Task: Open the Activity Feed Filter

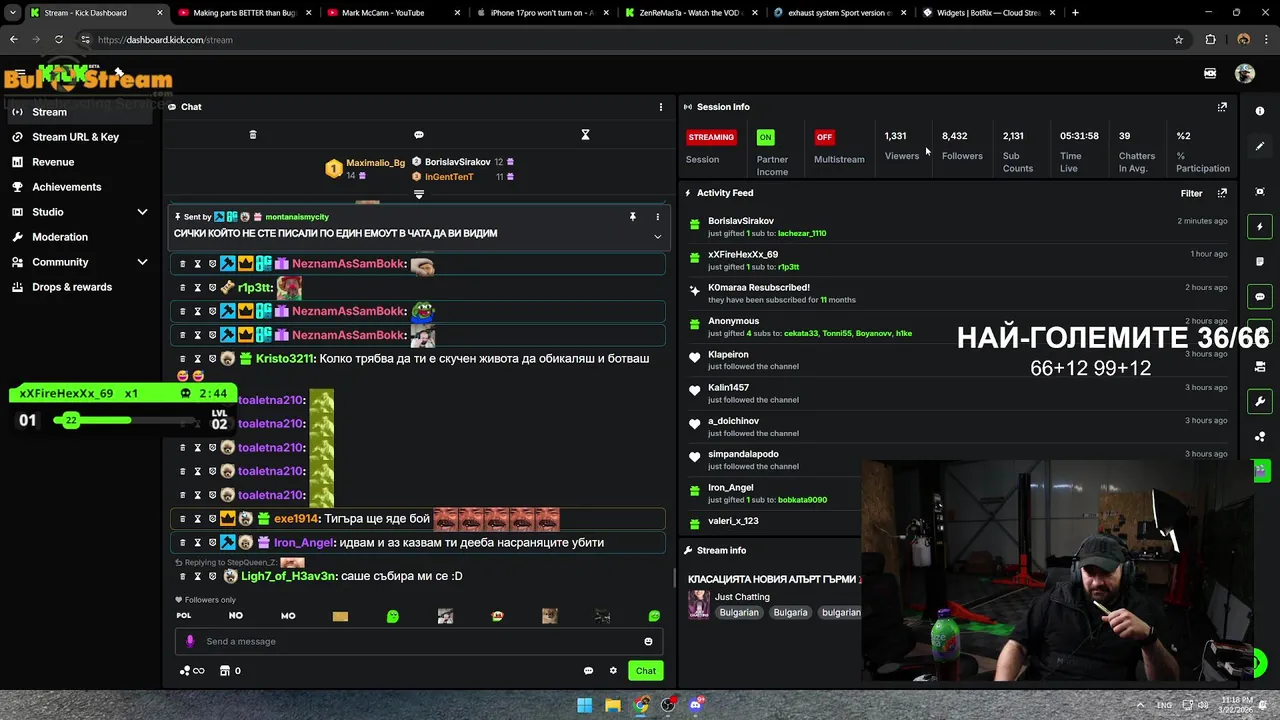Action: click(1191, 193)
